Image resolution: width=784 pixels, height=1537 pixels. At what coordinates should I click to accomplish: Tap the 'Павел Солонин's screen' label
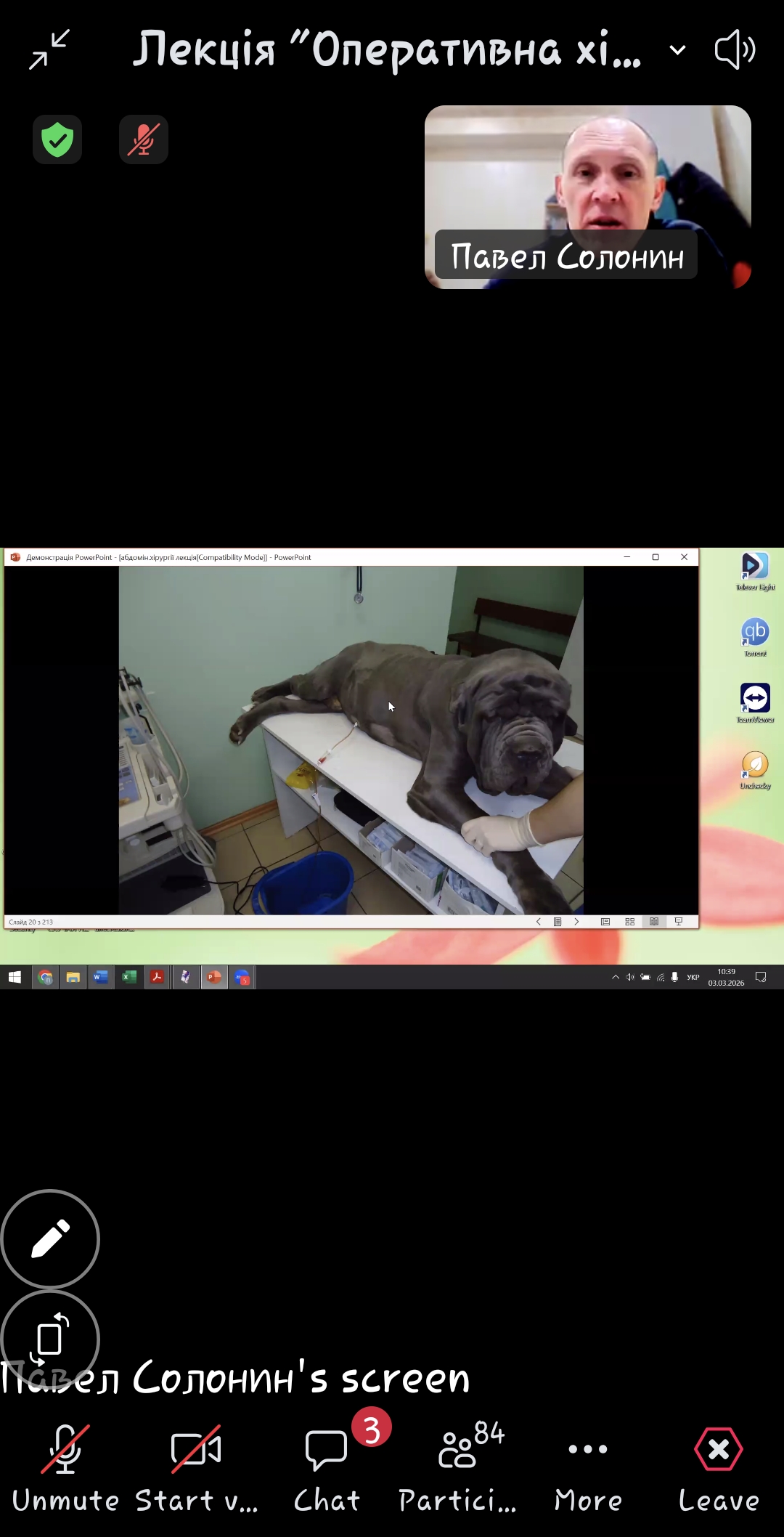click(235, 1378)
